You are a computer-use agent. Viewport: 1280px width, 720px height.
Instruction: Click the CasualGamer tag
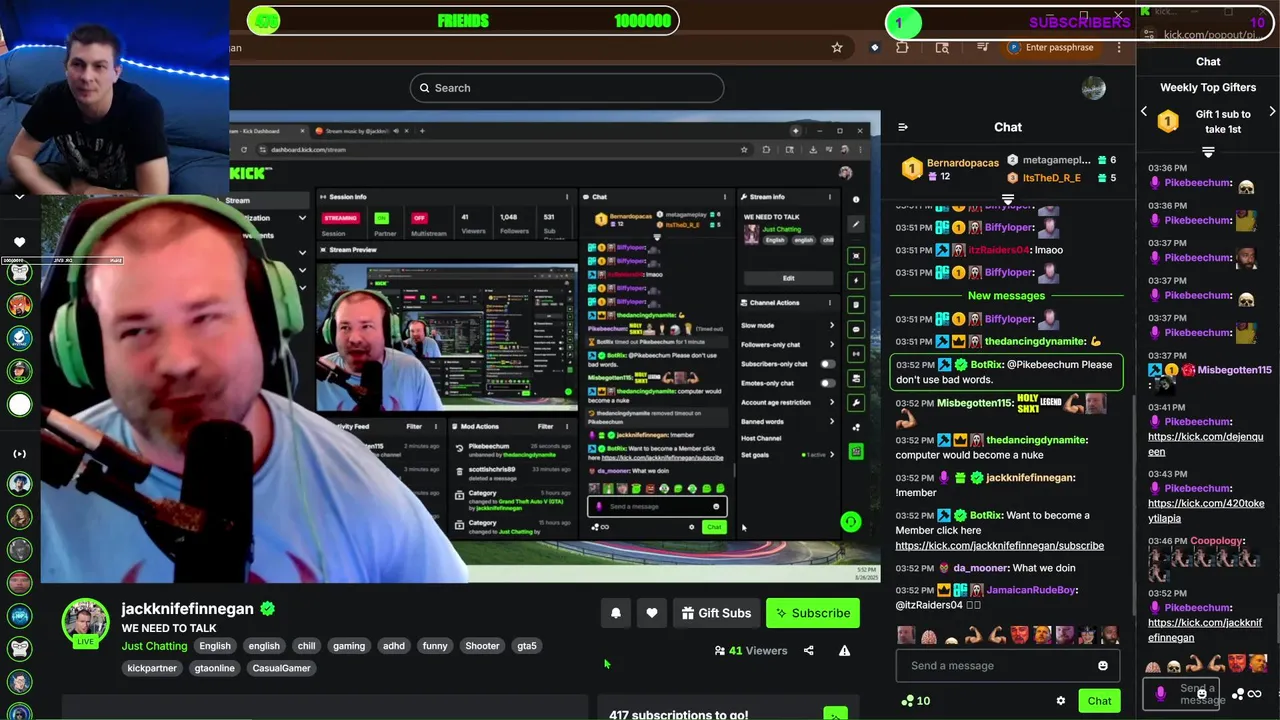point(282,668)
